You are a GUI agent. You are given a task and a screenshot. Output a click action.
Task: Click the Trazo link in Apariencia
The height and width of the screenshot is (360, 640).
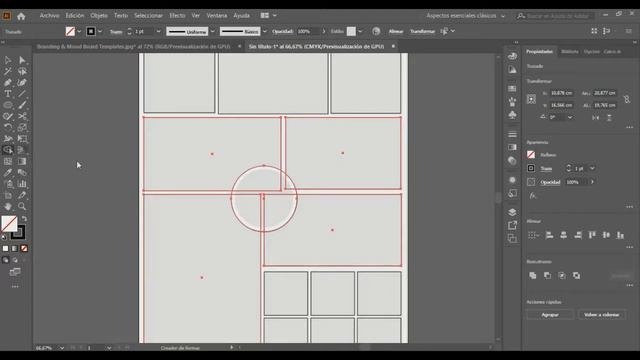[x=546, y=169]
